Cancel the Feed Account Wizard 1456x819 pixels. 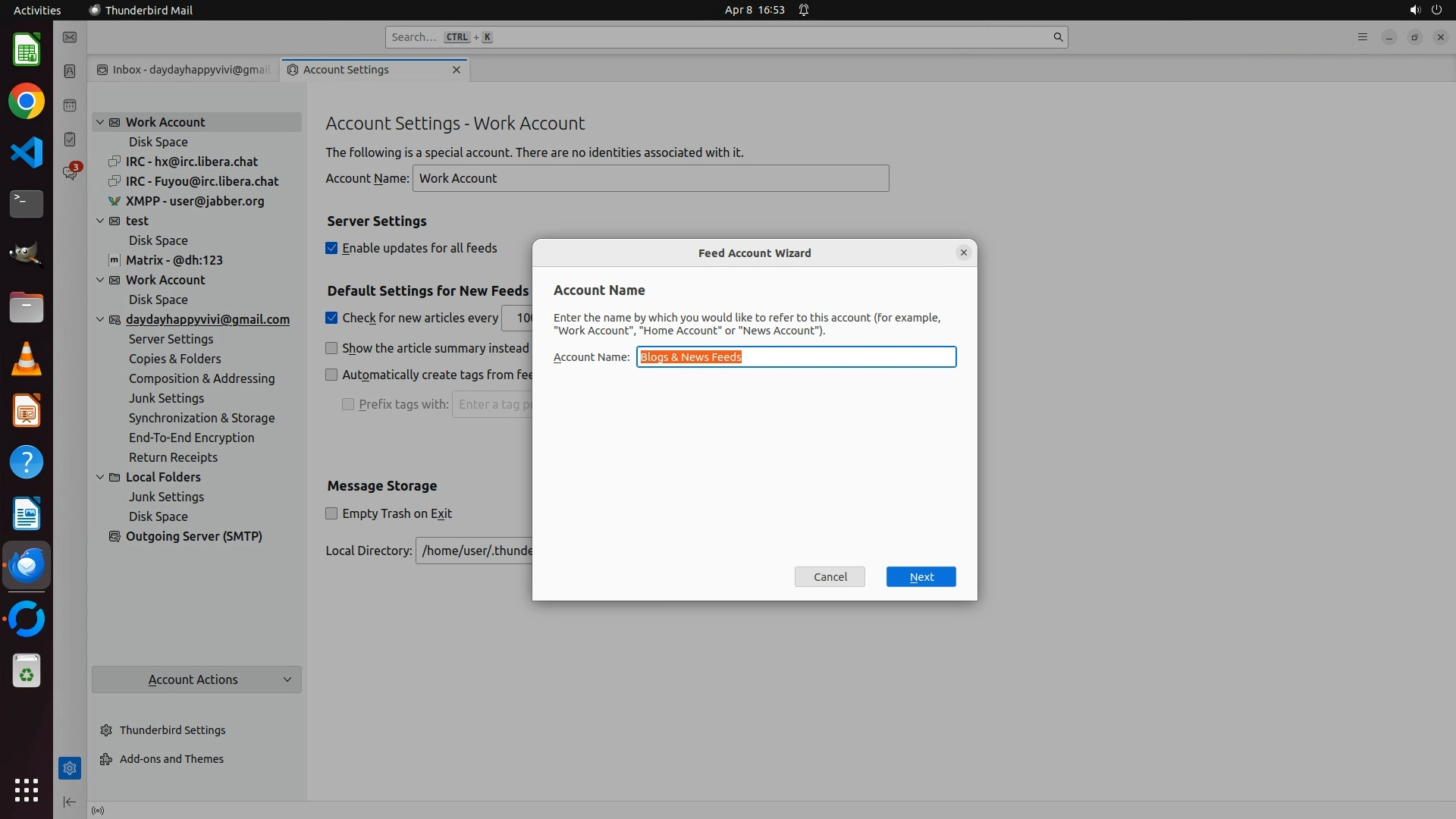(x=830, y=577)
